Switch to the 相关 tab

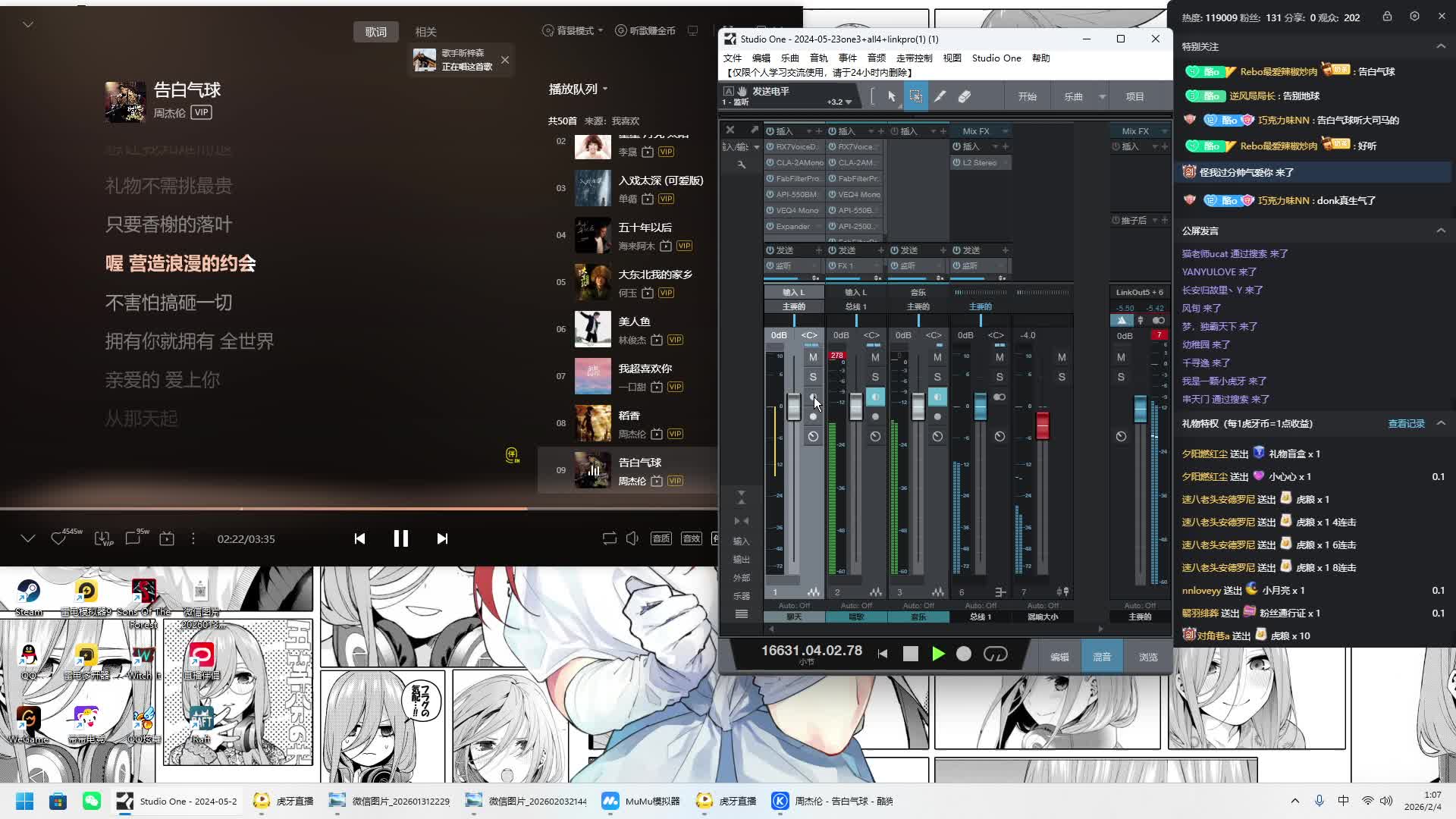425,32
